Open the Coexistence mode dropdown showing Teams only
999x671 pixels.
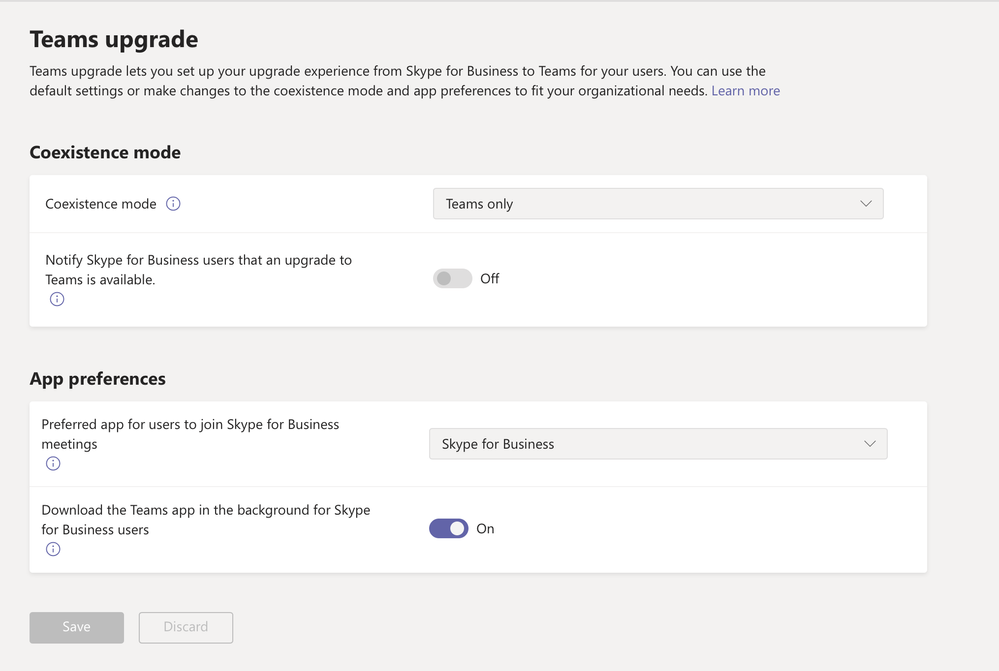click(x=658, y=204)
